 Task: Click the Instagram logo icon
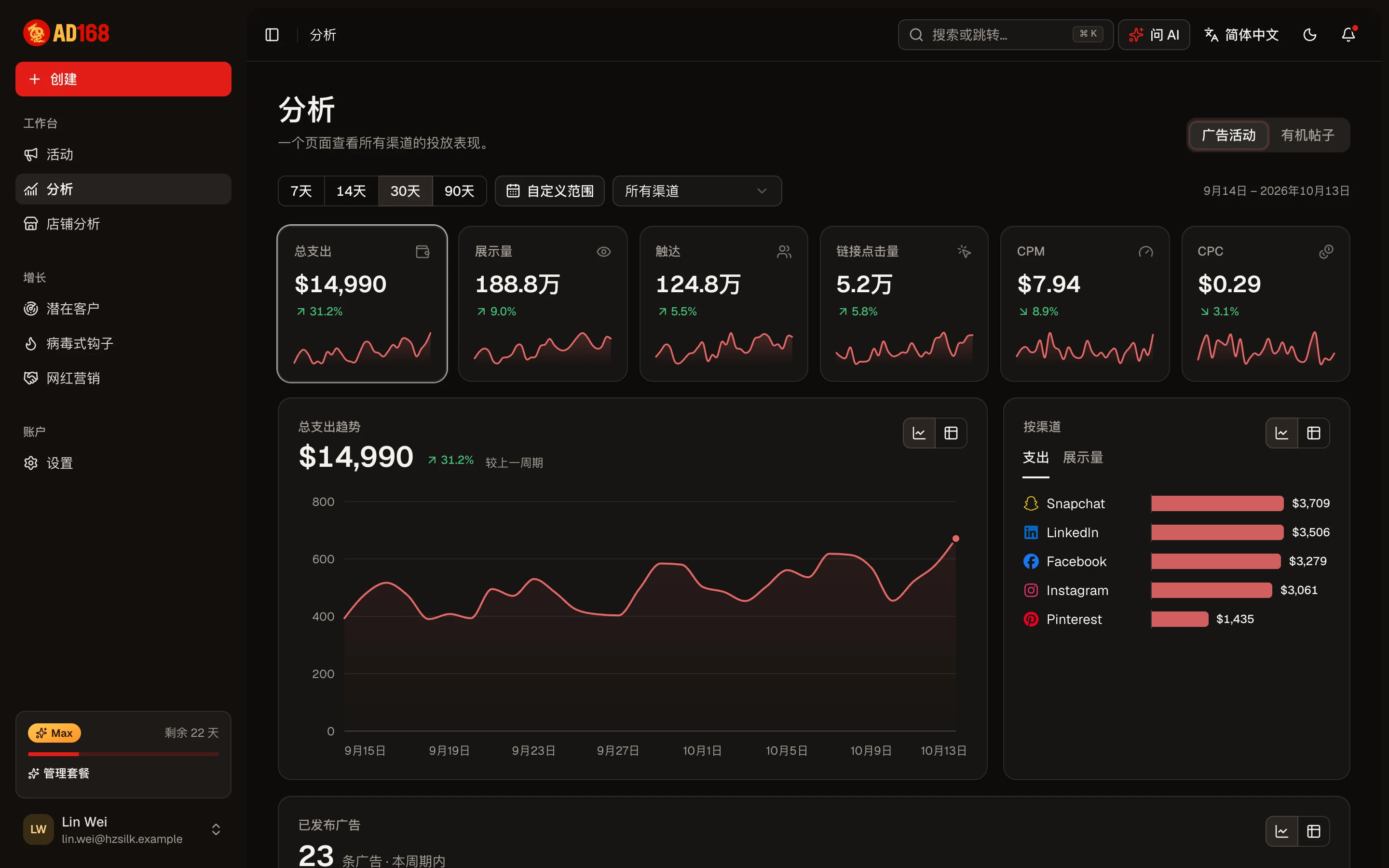[x=1031, y=590]
